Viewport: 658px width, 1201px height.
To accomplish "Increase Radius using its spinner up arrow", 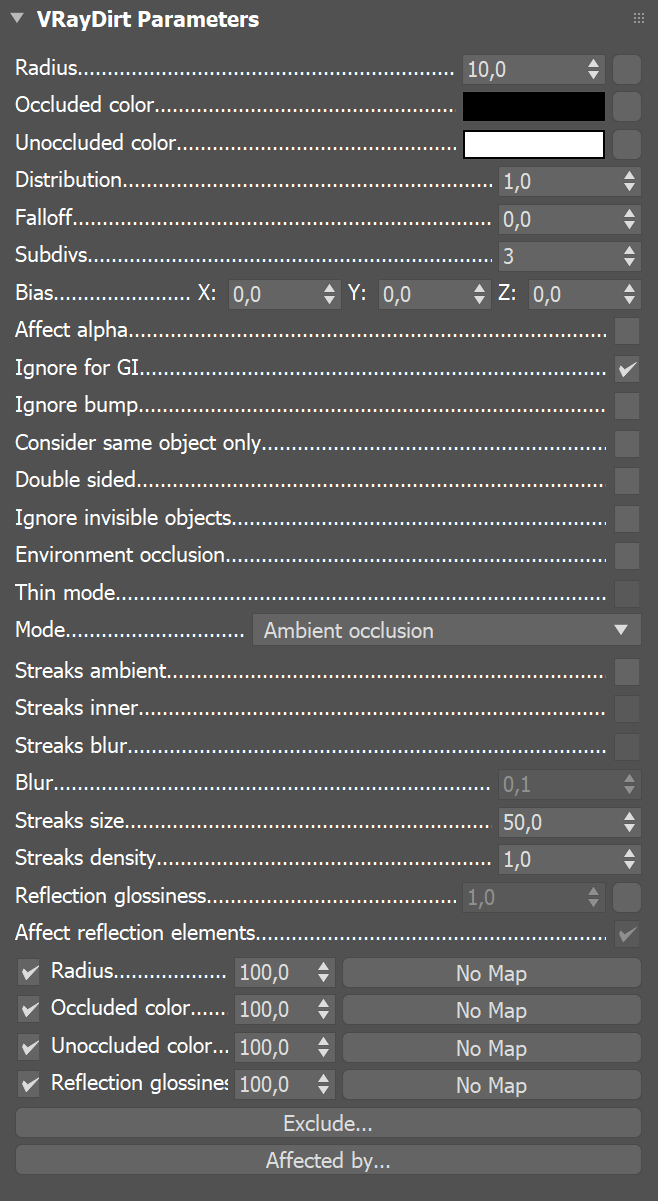I will 593,63.
